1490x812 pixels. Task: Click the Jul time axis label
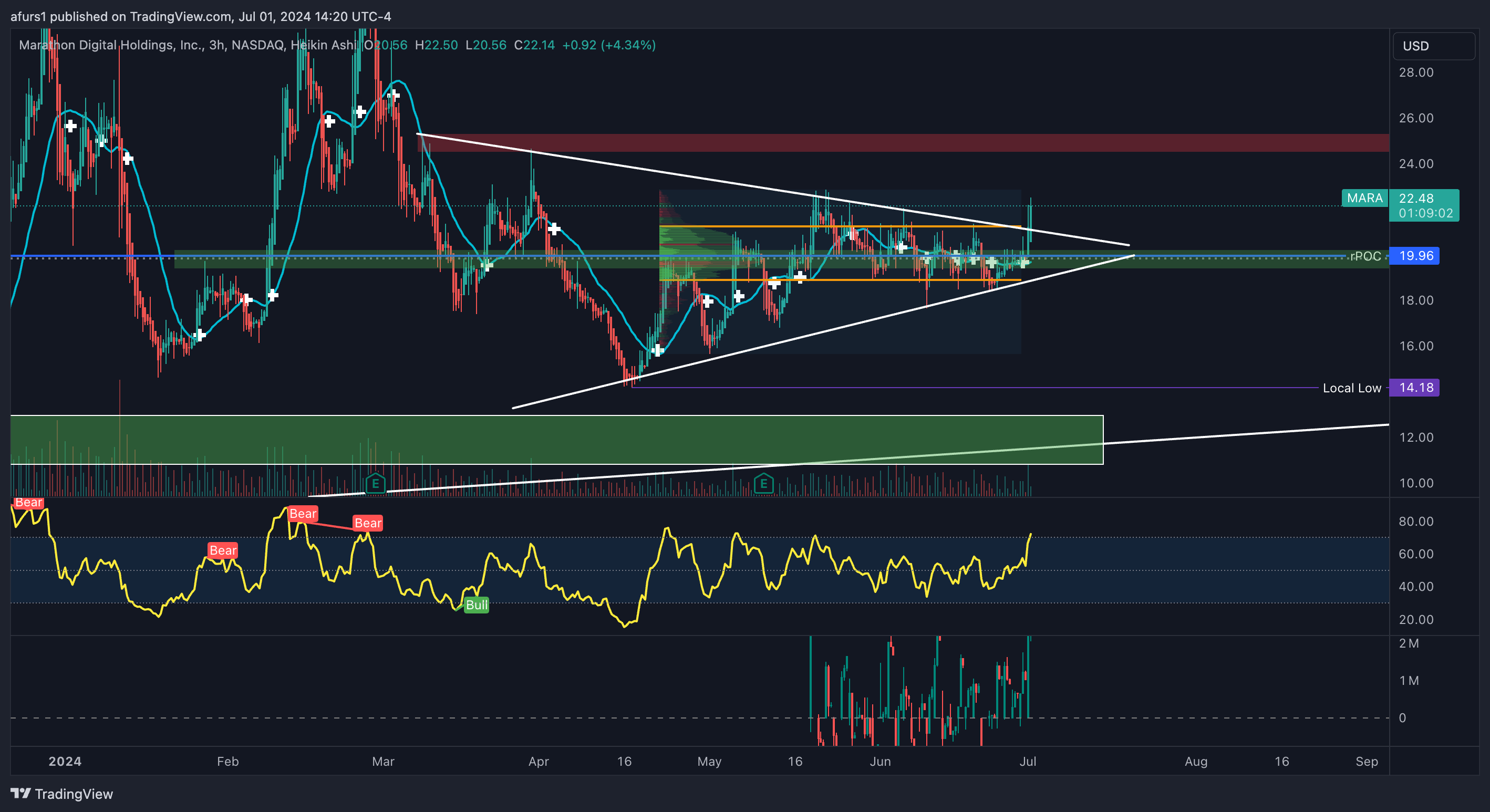tap(1028, 761)
